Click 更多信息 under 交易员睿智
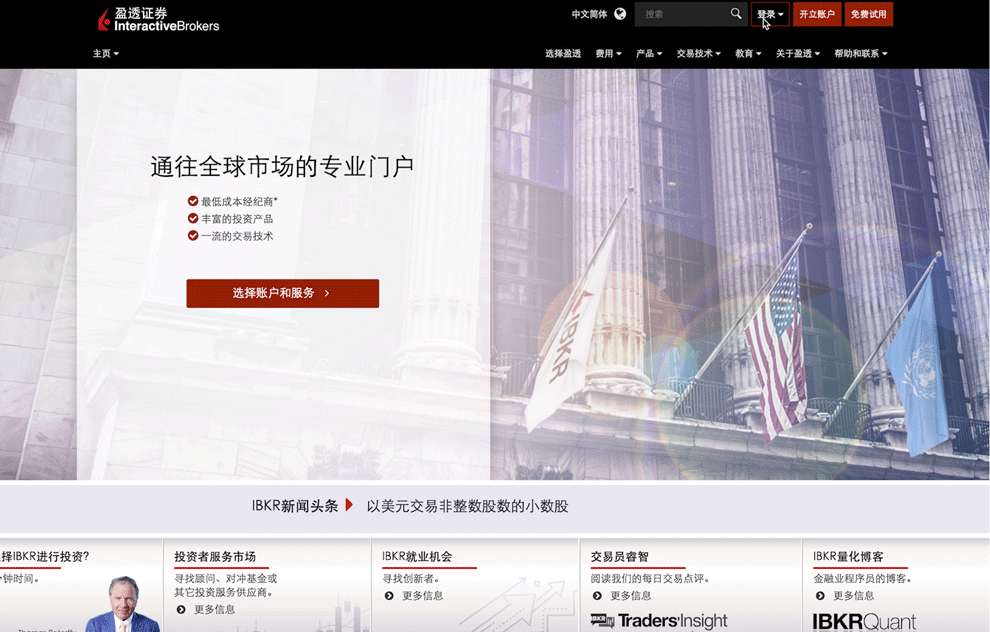 tap(631, 595)
